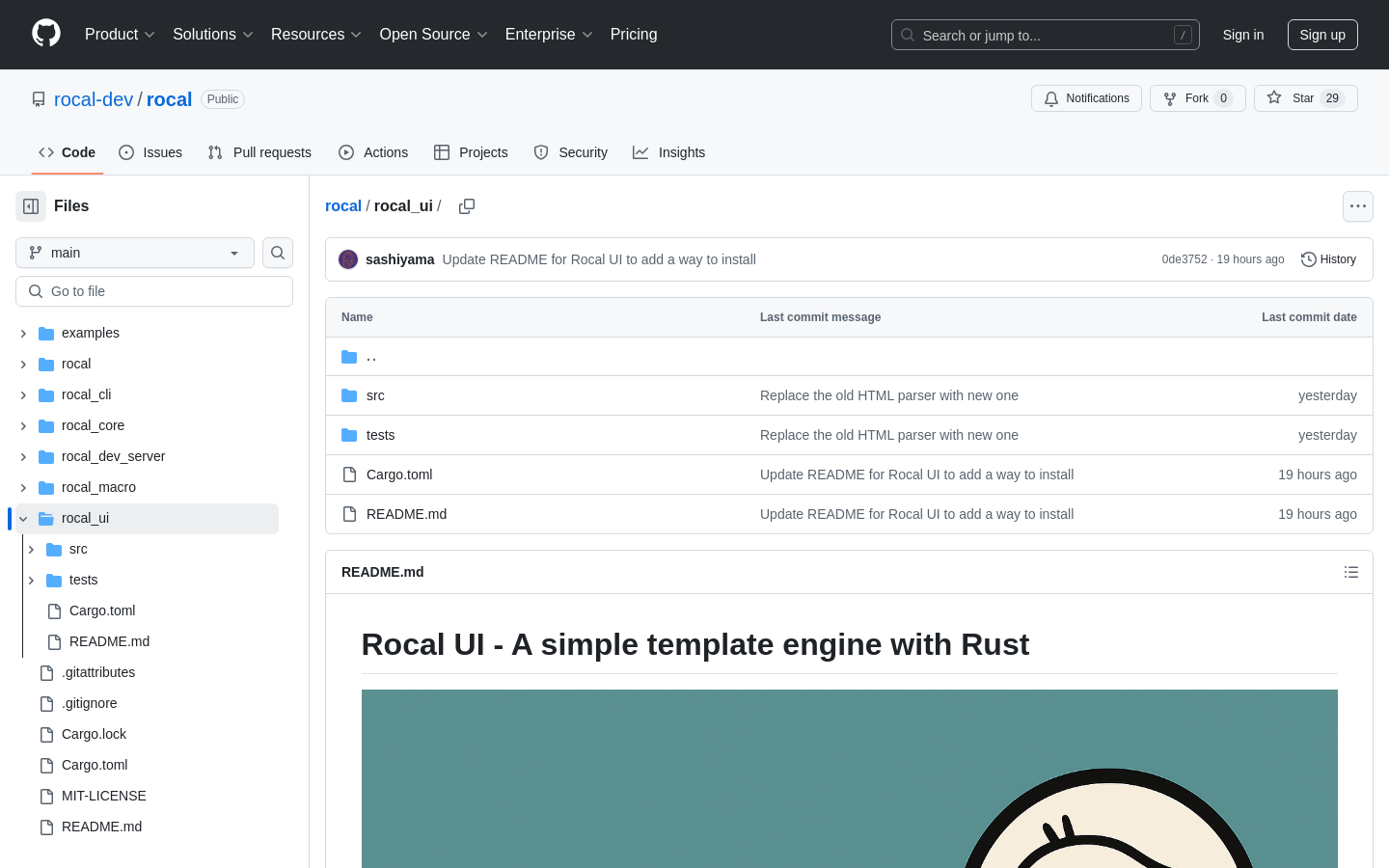Screen dimensions: 1389x868
Task: Select rocal_ui Cargo.toml in file tree
Action: 102,610
